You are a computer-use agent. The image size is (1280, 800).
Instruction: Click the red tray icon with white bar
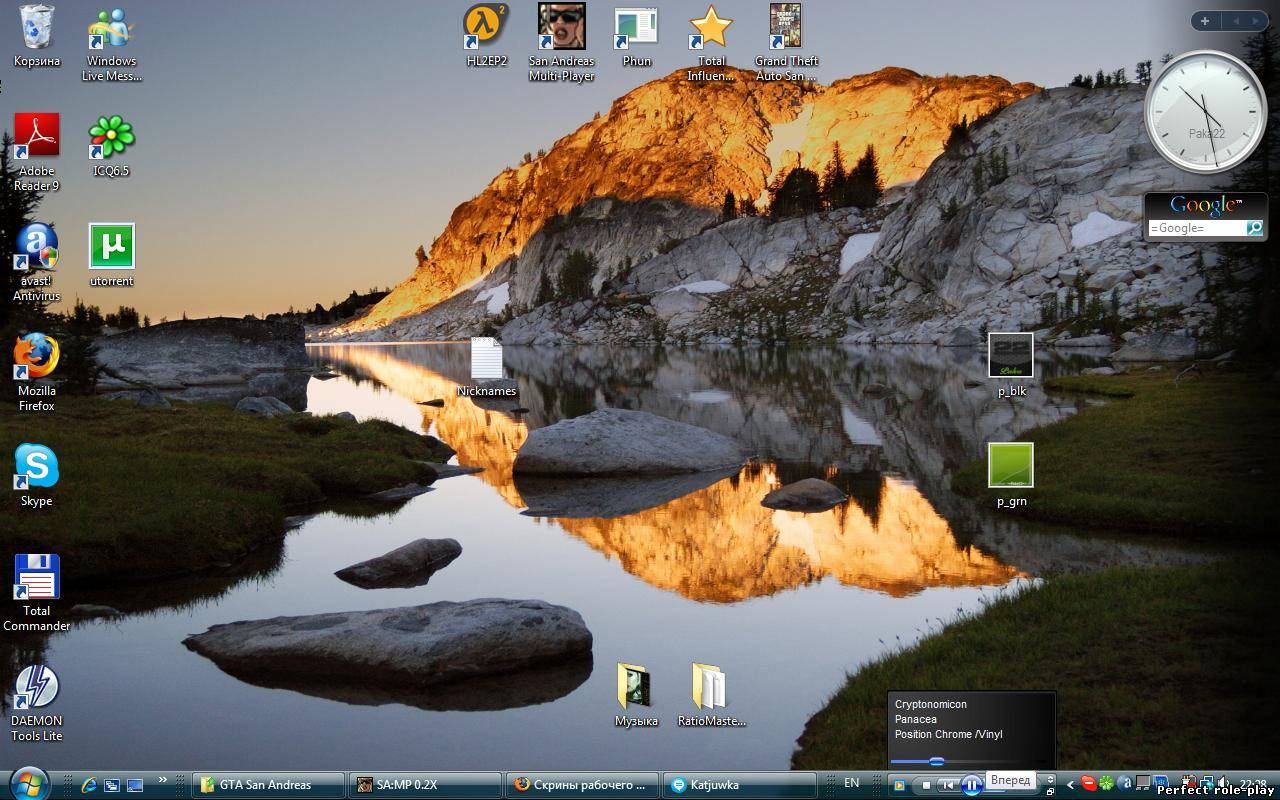pos(1089,783)
